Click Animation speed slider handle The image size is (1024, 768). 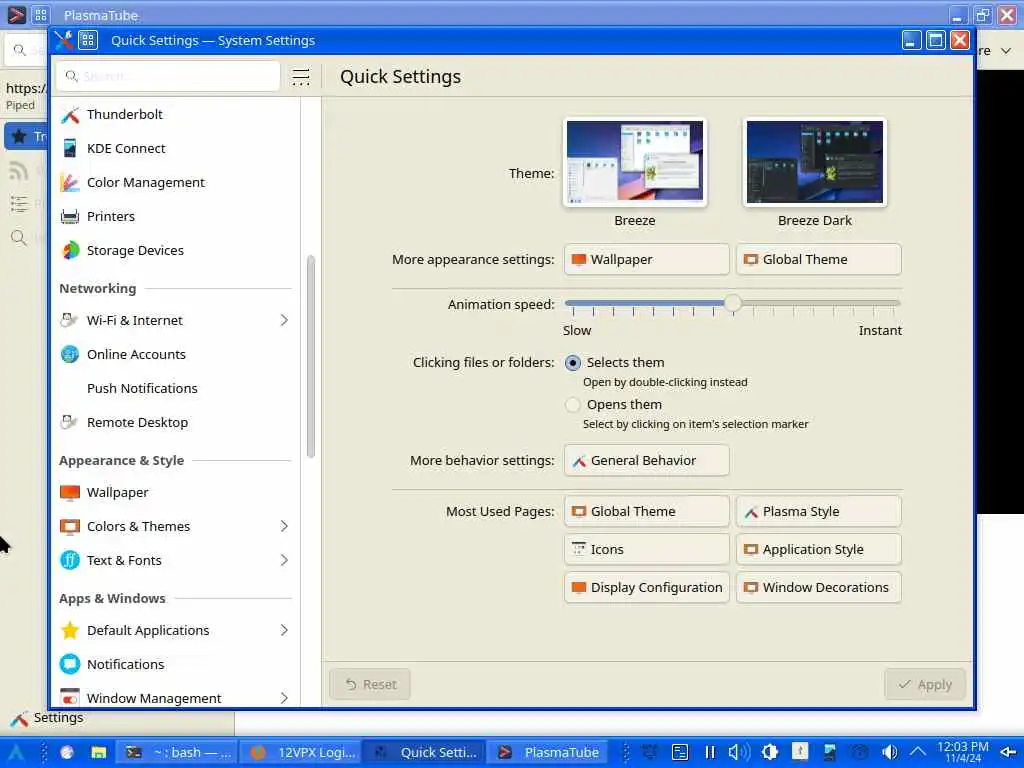pyautogui.click(x=733, y=303)
